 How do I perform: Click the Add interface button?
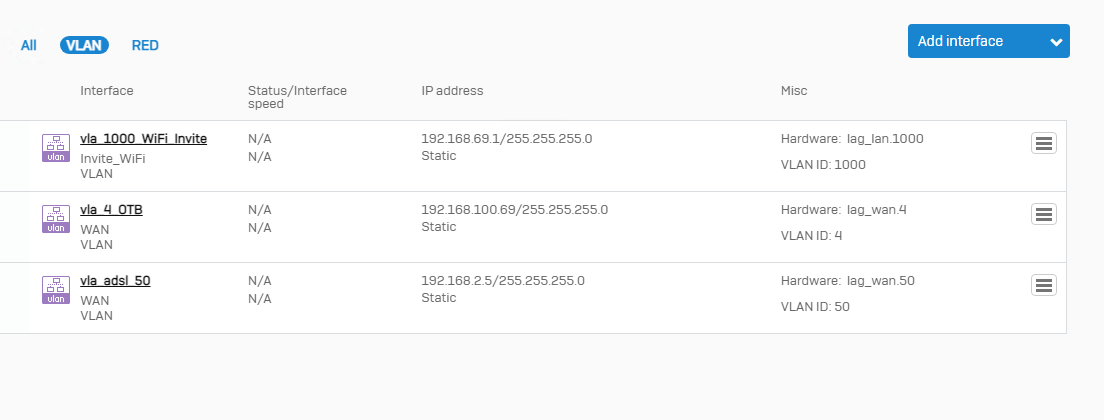[989, 42]
